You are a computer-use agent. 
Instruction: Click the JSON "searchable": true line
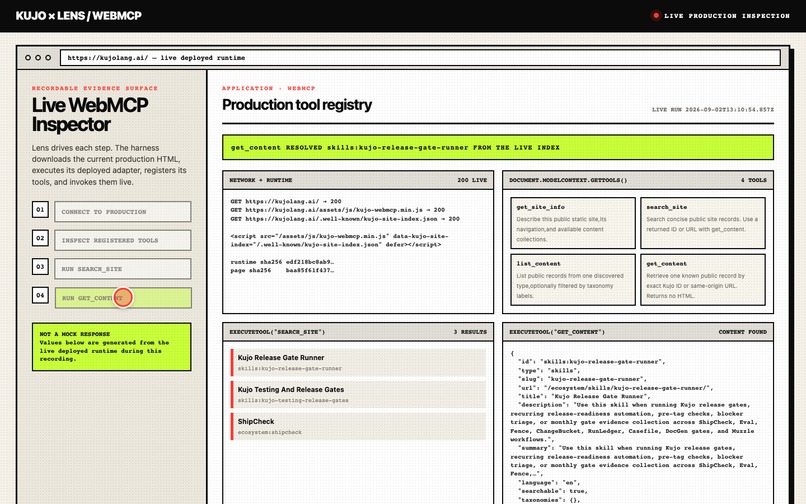(x=553, y=491)
